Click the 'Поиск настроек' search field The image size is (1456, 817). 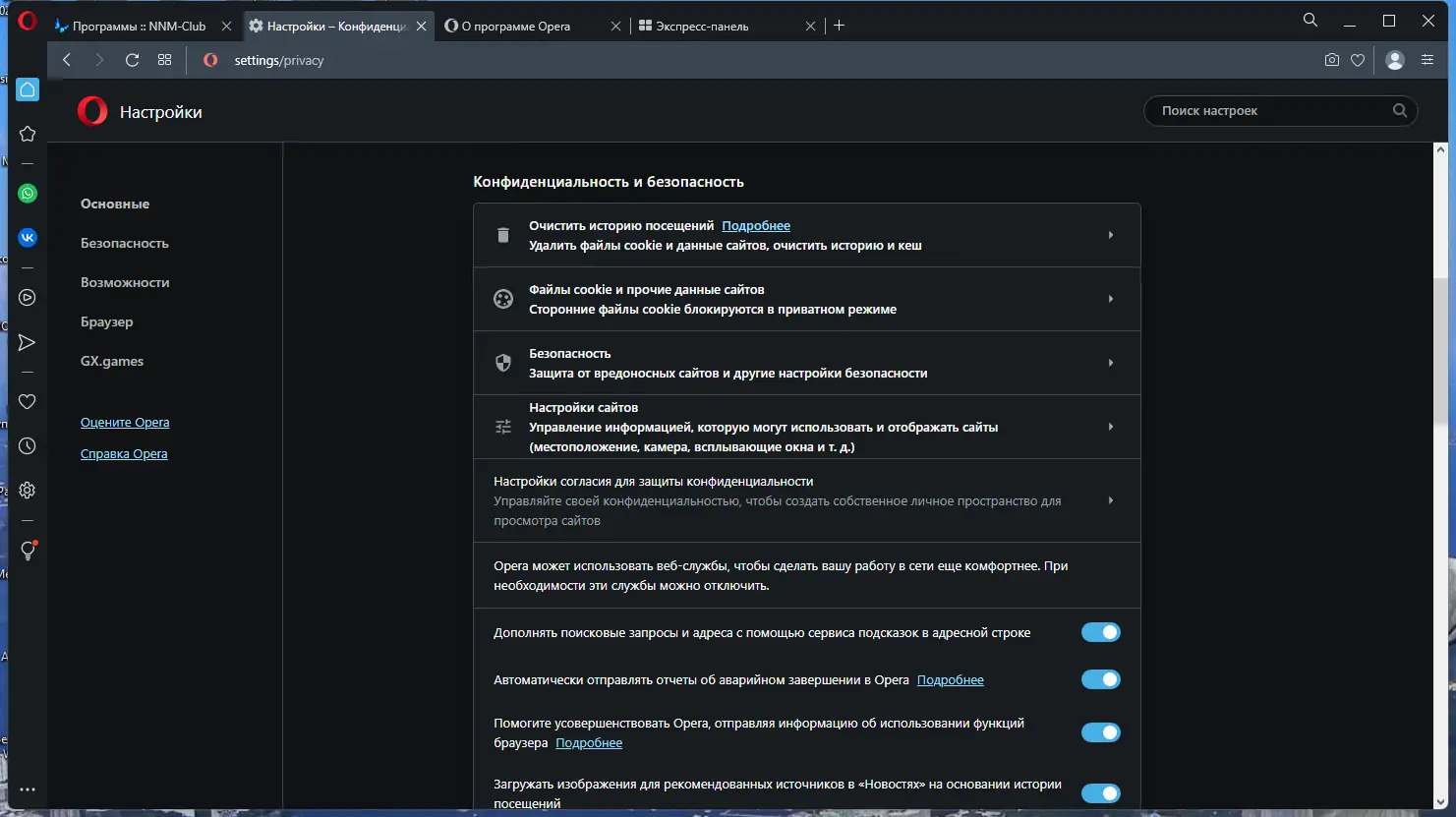click(1273, 111)
